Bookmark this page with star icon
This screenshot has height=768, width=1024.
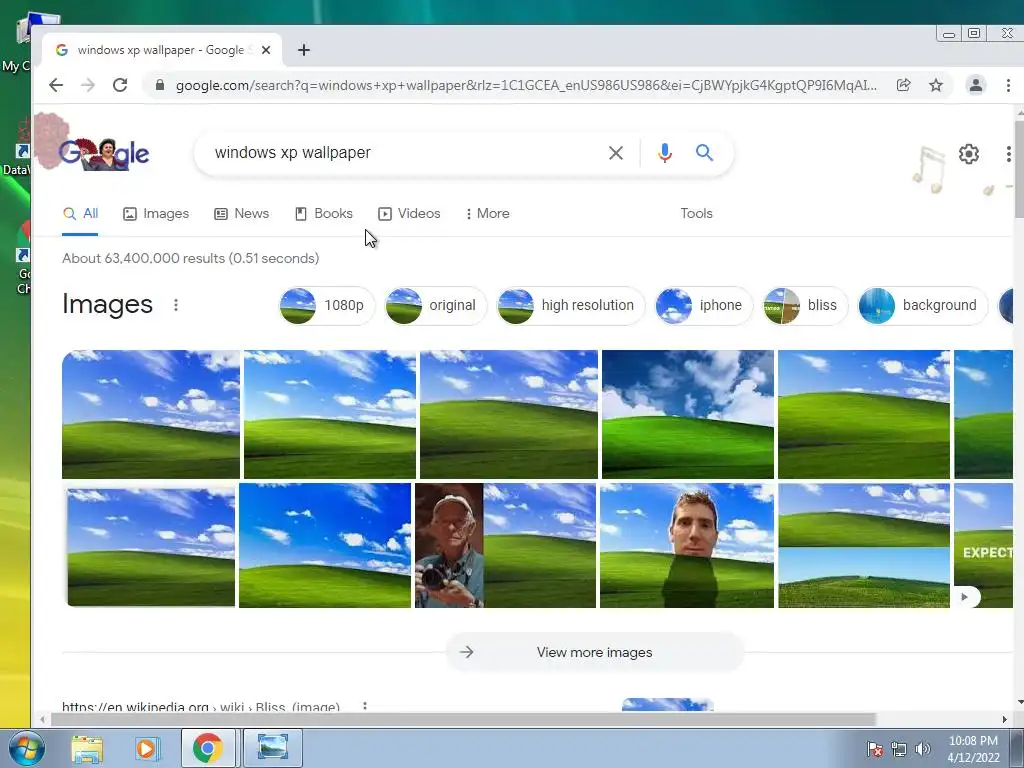936,85
